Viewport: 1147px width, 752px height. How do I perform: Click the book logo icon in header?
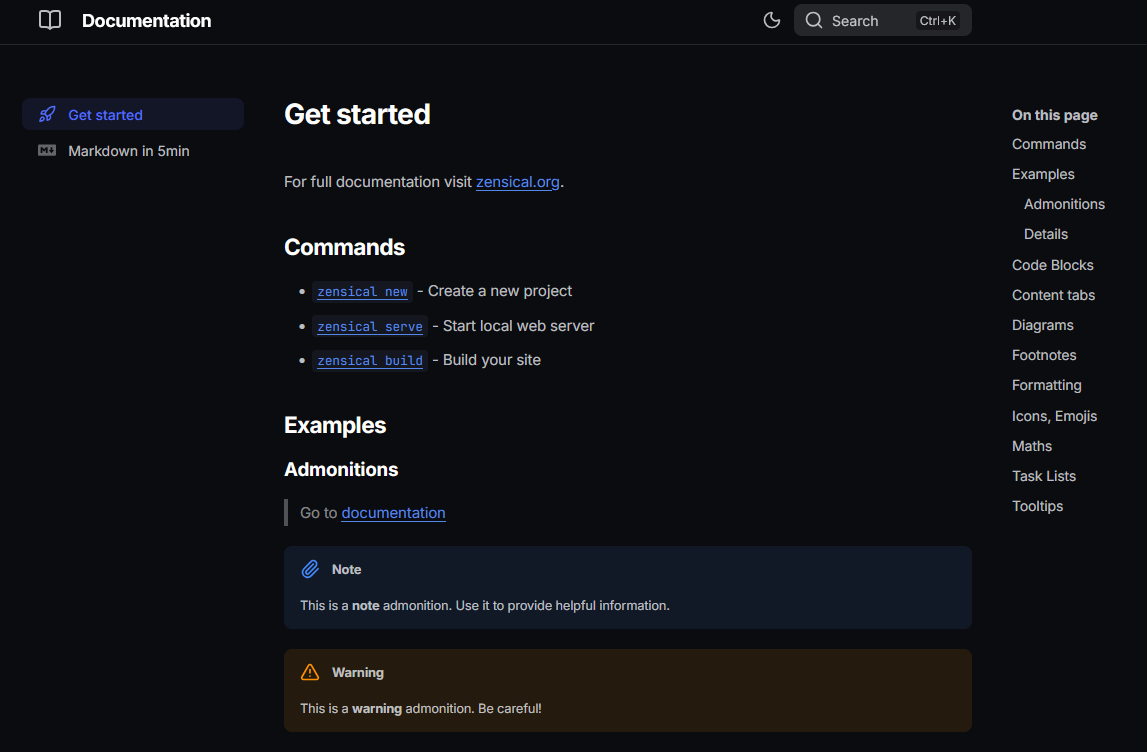pos(50,20)
